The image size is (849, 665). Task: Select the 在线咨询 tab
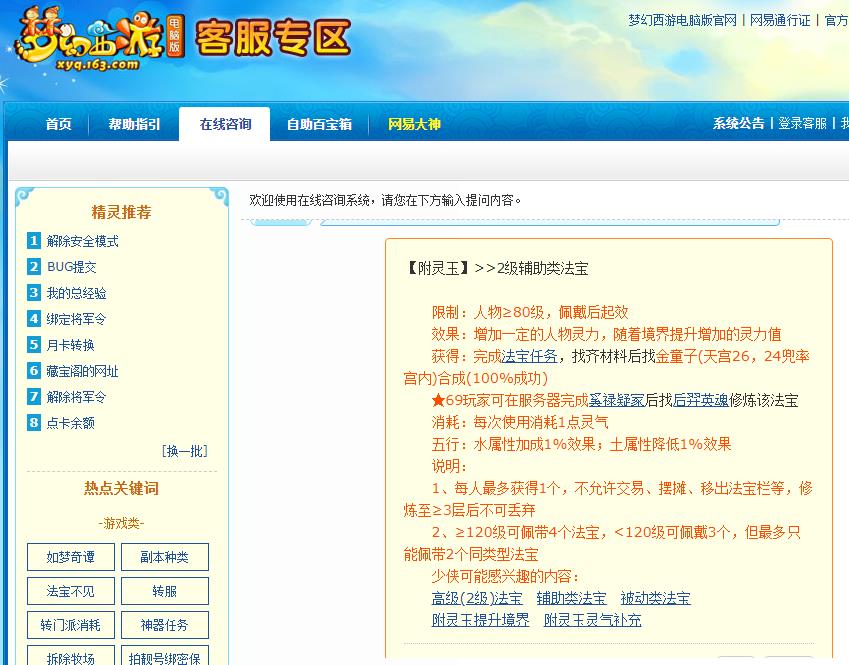[x=225, y=124]
